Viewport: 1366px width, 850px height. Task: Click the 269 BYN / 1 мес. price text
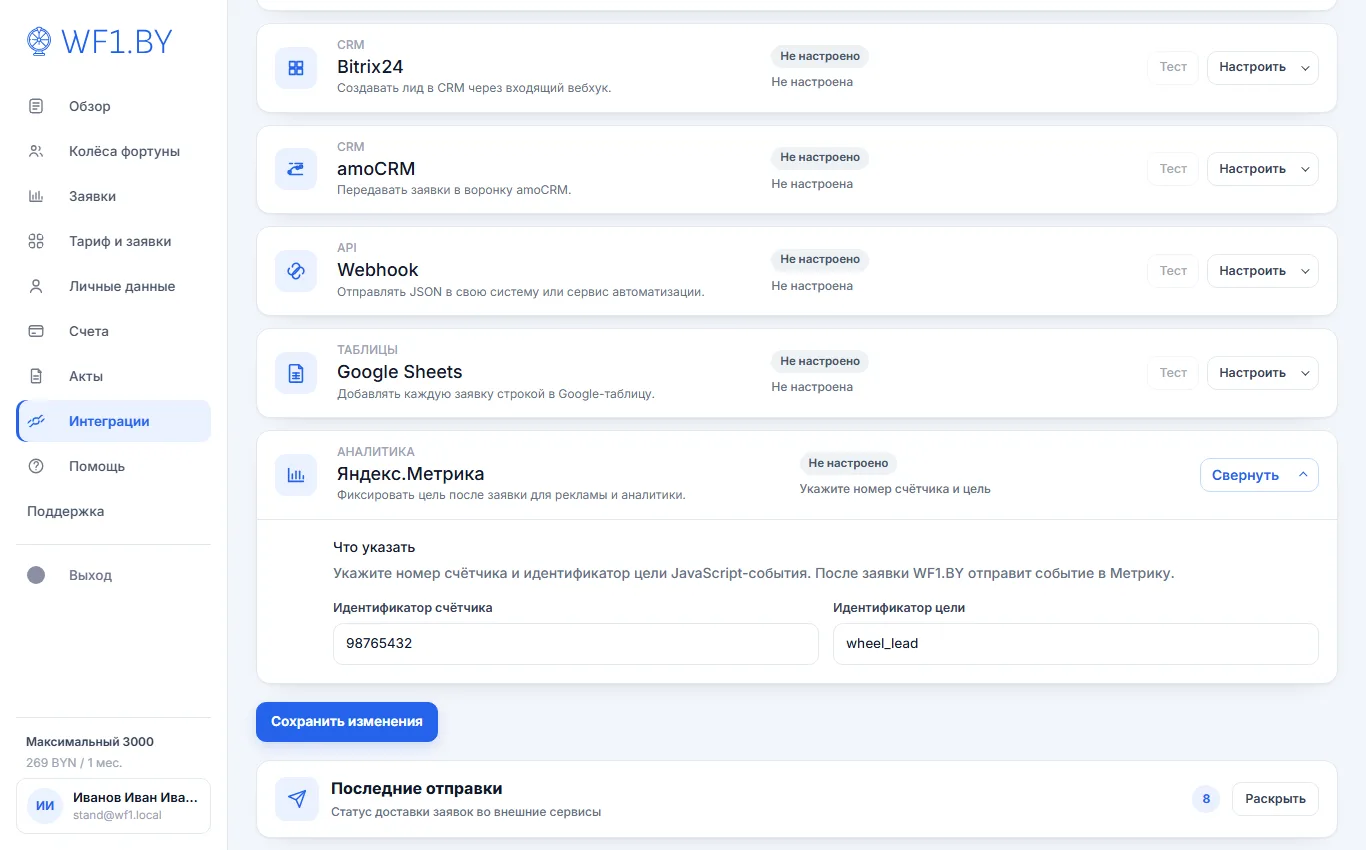[74, 763]
